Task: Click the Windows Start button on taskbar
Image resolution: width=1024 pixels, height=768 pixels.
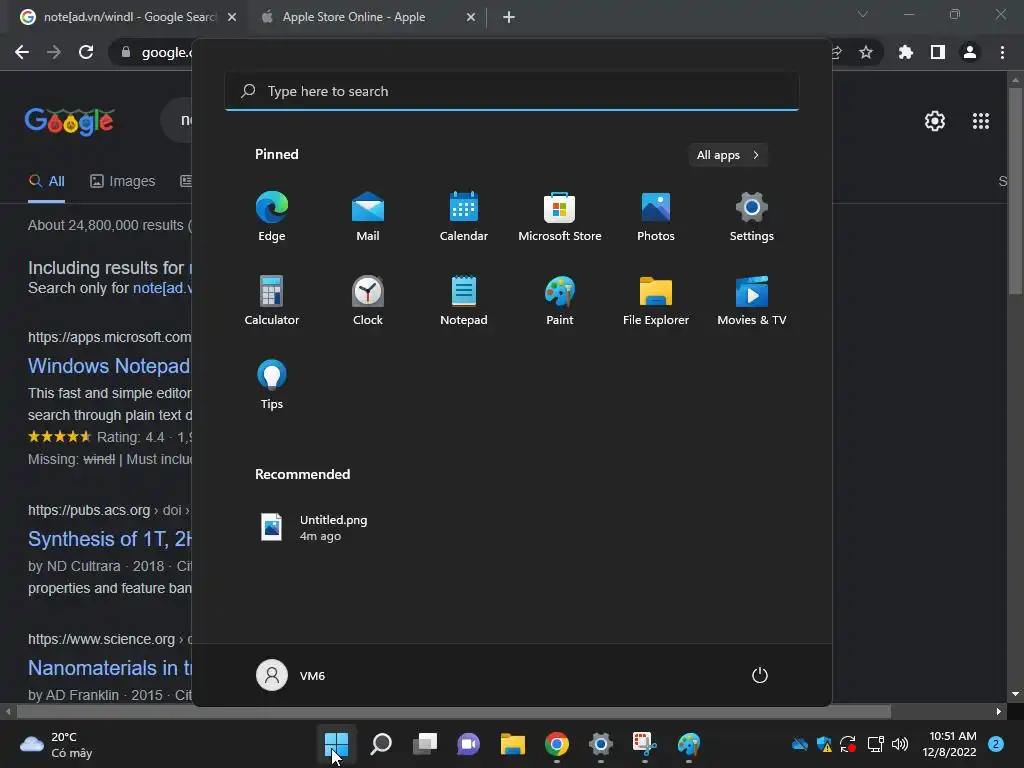Action: 336,744
